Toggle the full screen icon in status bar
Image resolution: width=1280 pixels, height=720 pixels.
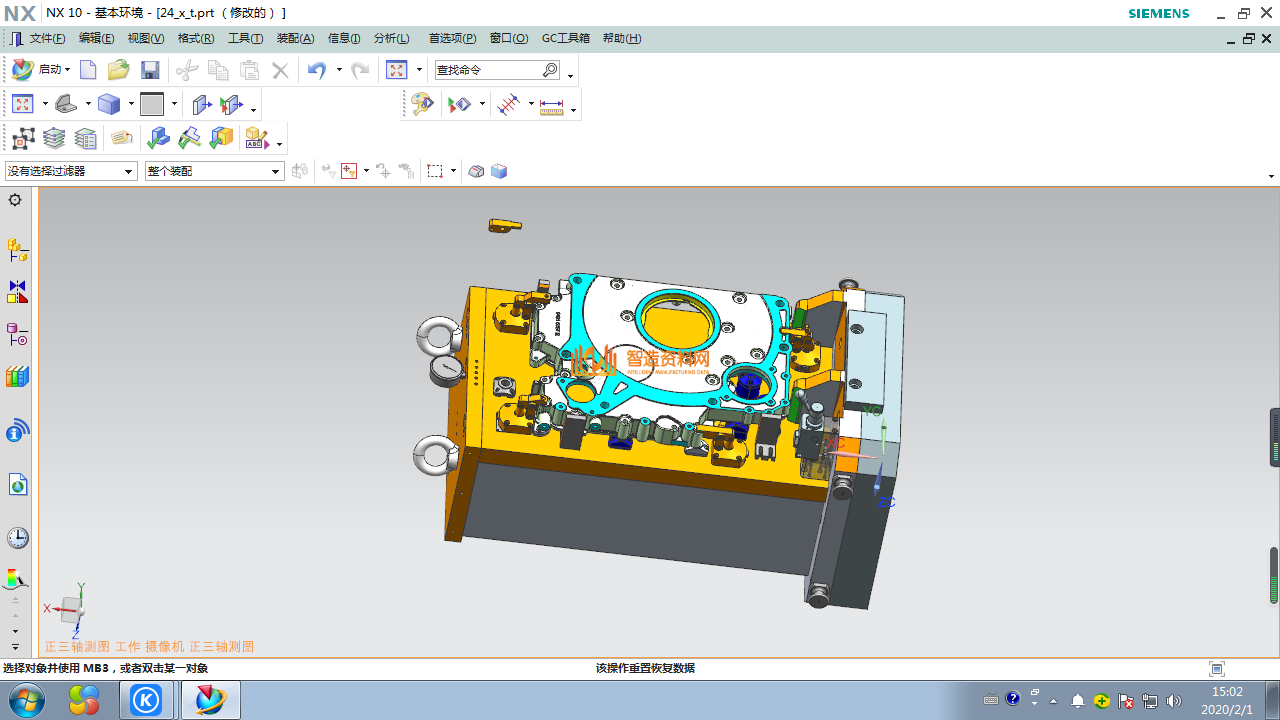[x=1217, y=669]
